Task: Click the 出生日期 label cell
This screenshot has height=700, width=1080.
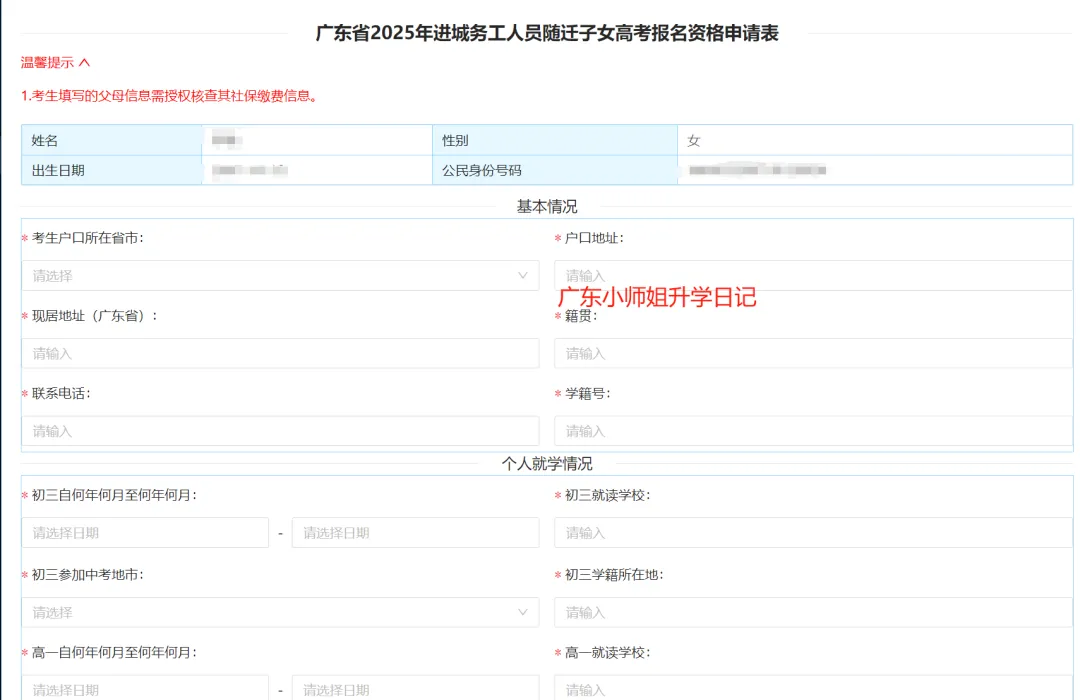Action: coord(112,170)
